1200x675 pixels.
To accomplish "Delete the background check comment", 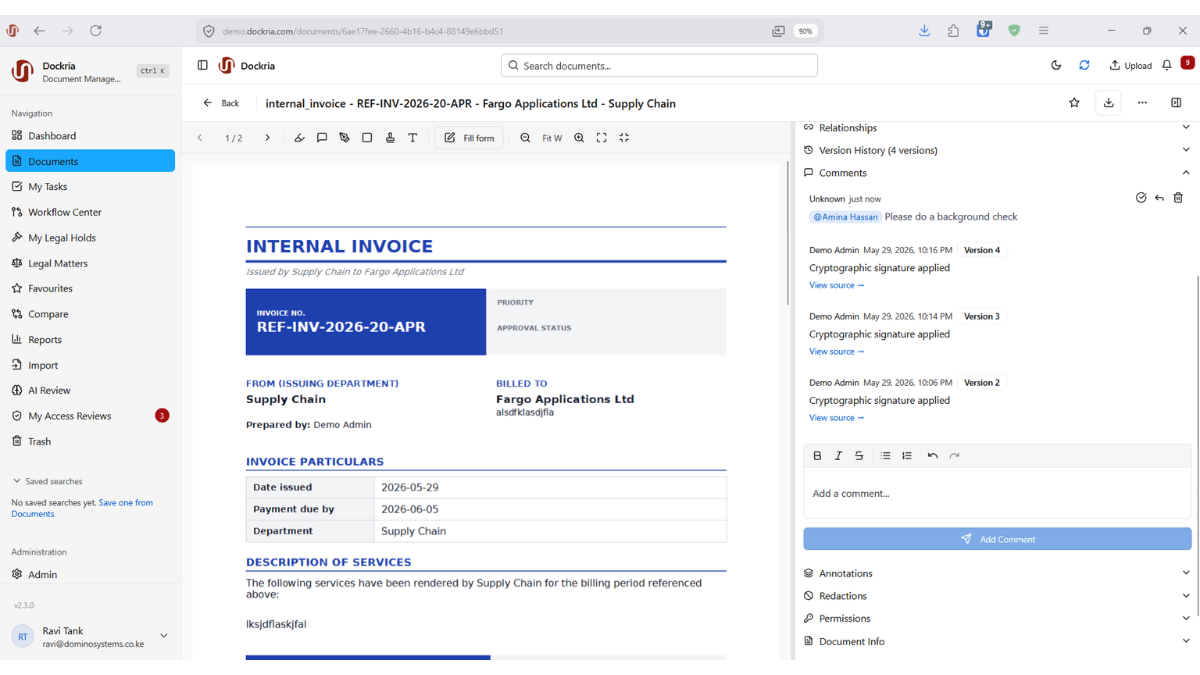I will (x=1178, y=198).
